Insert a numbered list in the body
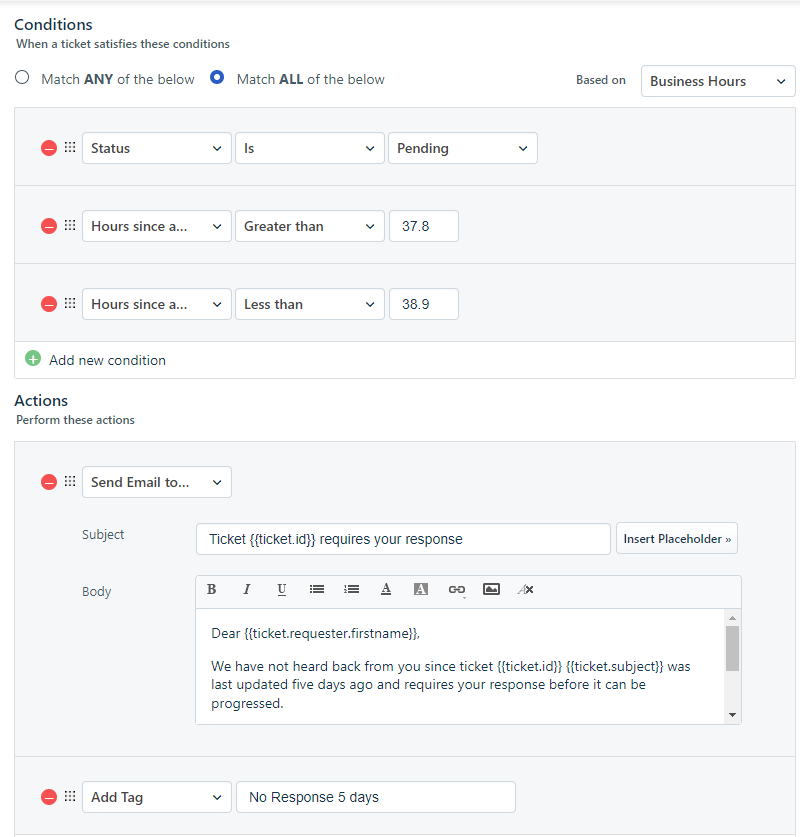Viewport: 800px width, 837px height. point(351,589)
